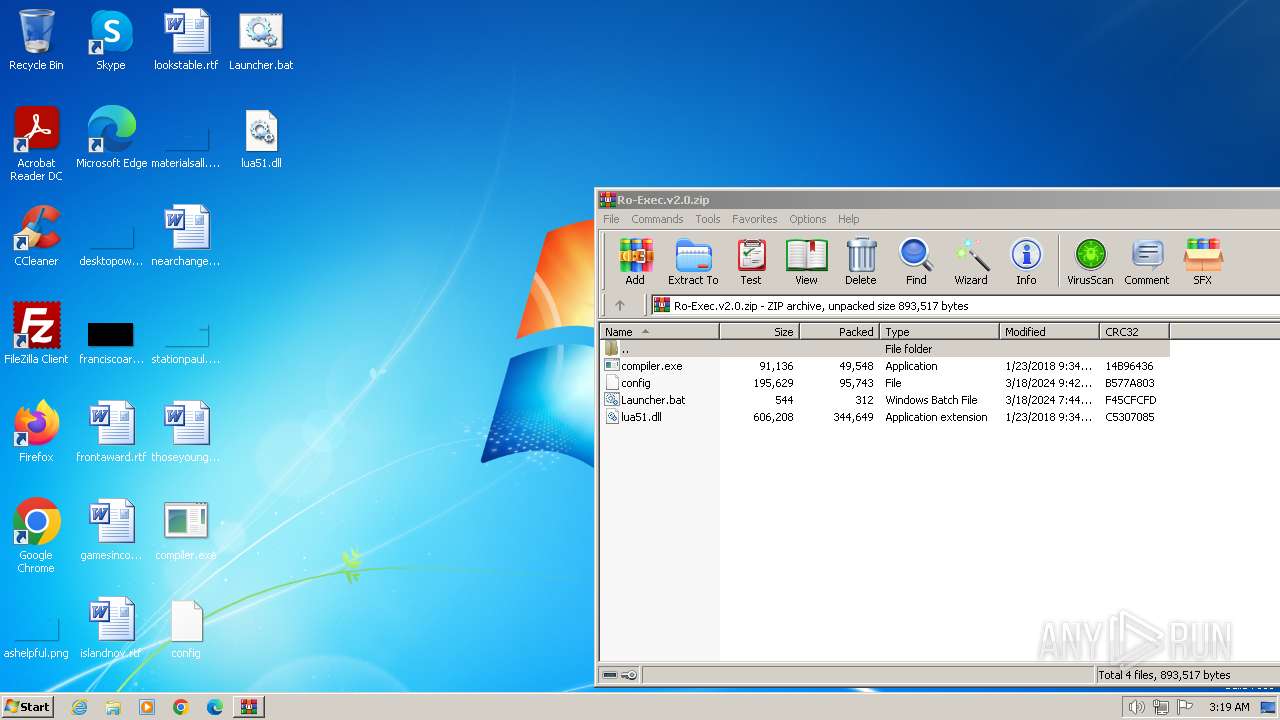The height and width of the screenshot is (720, 1280).
Task: Launch the Wizard tool
Action: pos(970,262)
